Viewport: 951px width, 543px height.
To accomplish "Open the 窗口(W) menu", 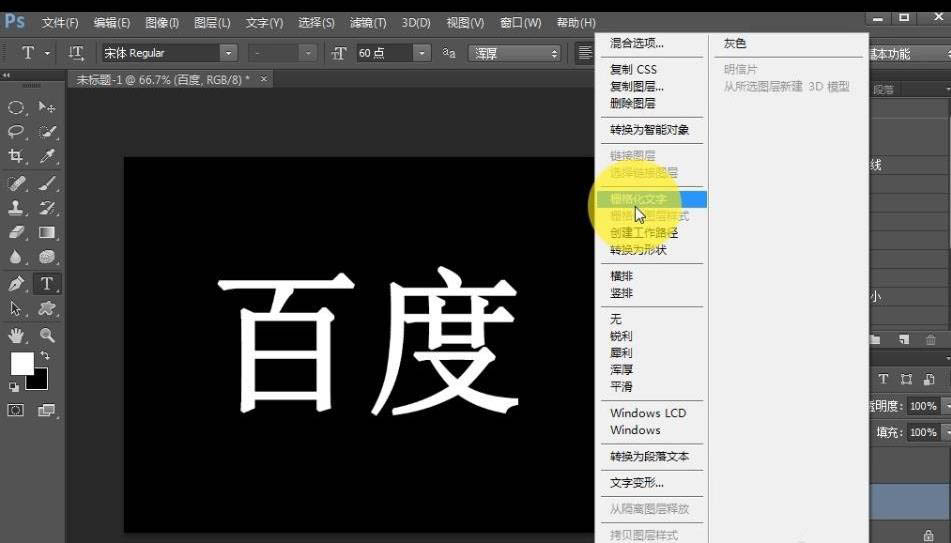I will click(x=520, y=23).
